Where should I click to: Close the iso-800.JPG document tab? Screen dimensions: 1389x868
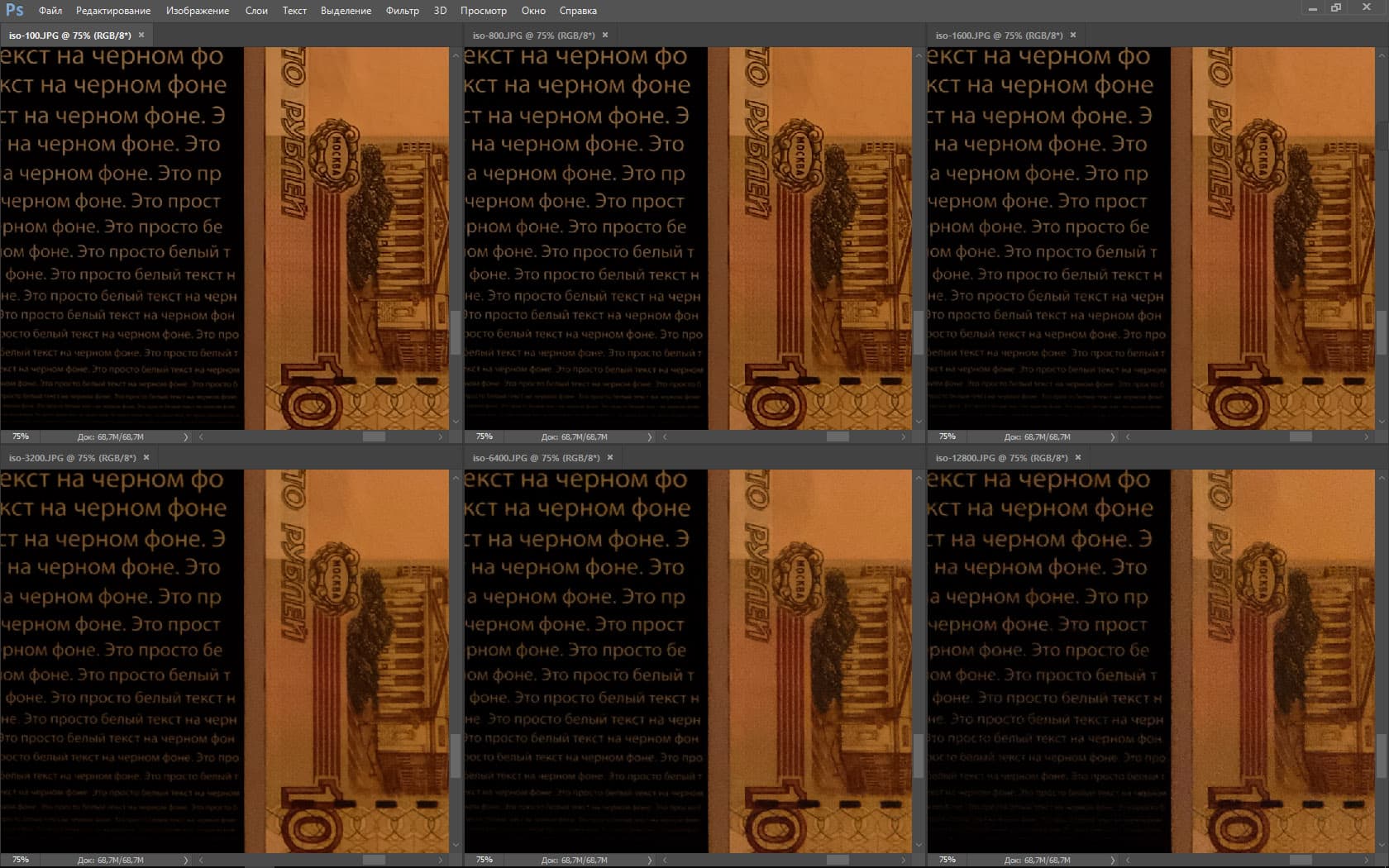point(605,35)
